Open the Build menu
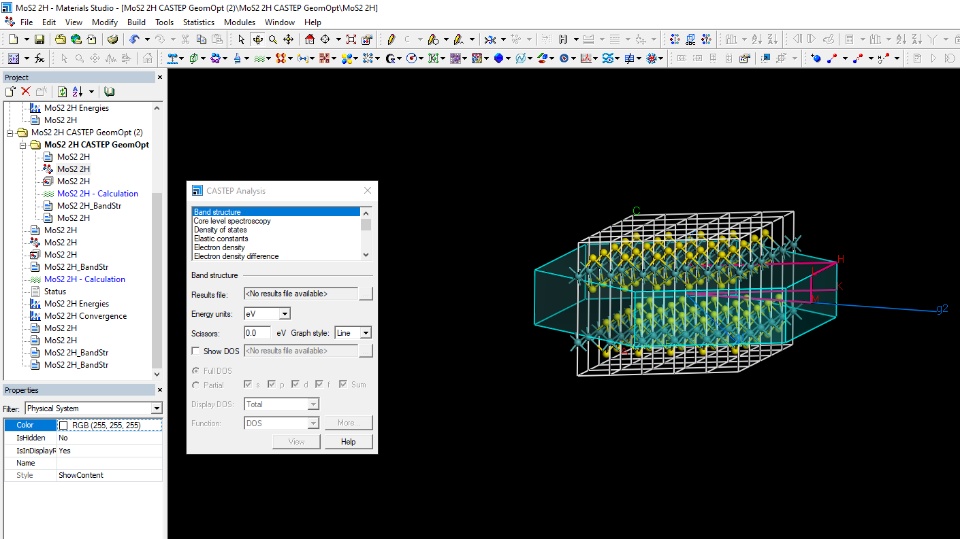This screenshot has width=960, height=539. click(x=136, y=22)
